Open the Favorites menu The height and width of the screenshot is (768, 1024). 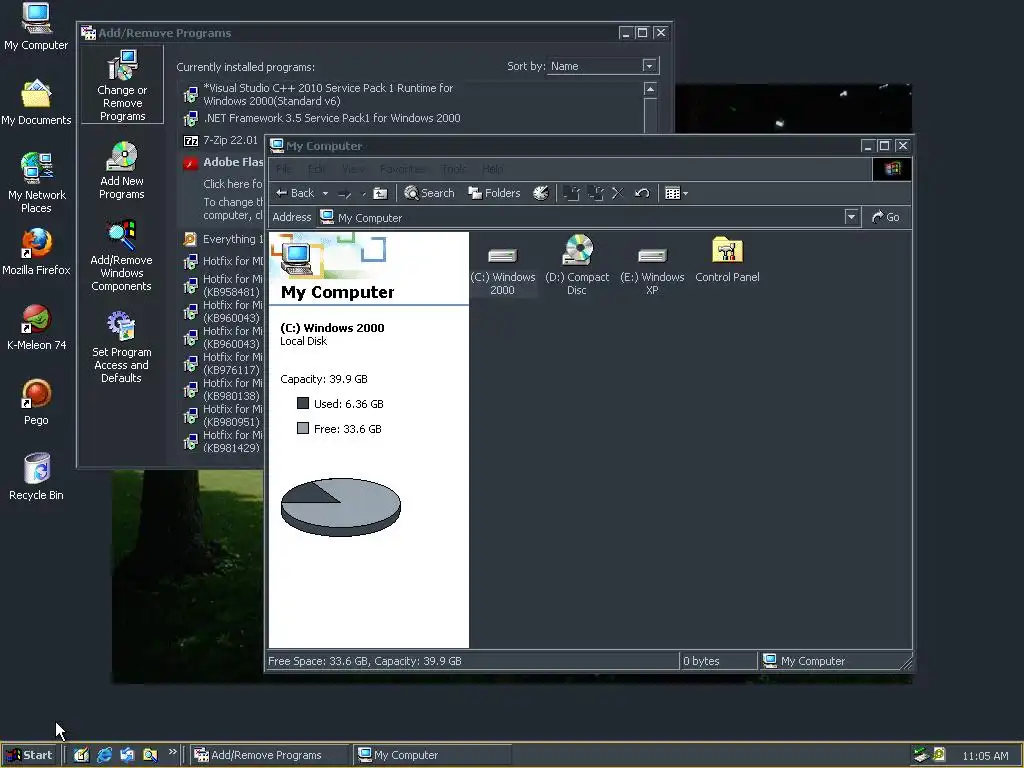click(402, 169)
